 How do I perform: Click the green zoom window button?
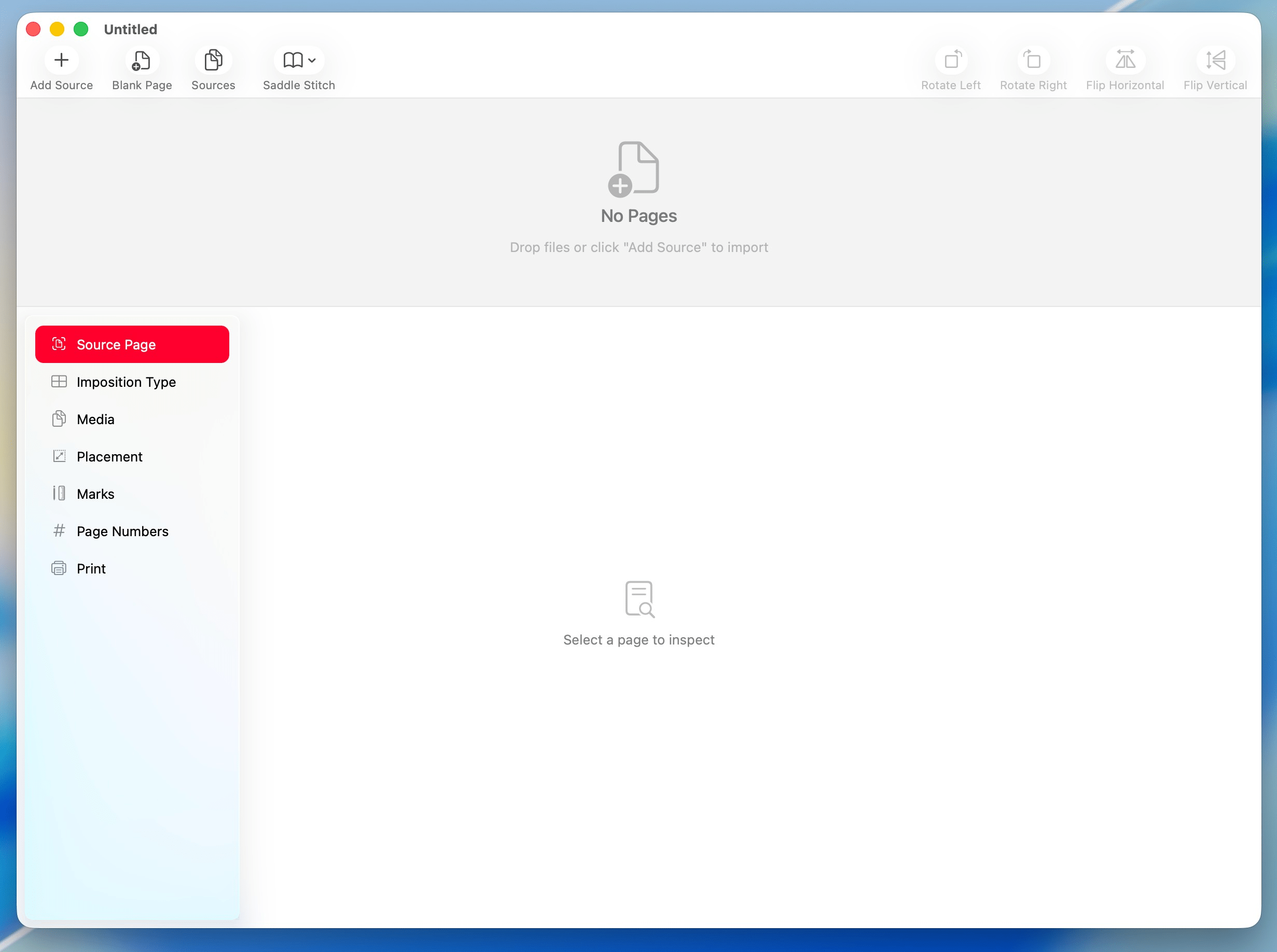pyautogui.click(x=81, y=29)
